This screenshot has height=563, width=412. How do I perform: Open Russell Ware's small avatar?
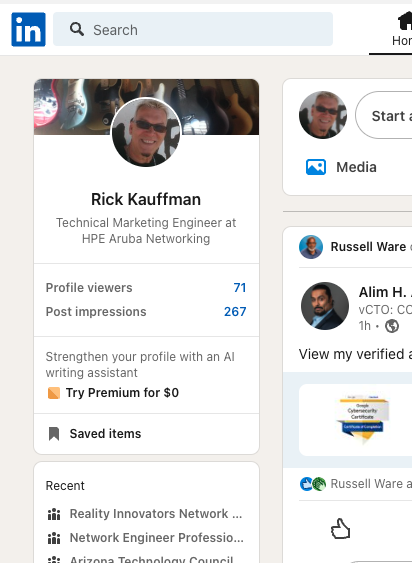(311, 247)
